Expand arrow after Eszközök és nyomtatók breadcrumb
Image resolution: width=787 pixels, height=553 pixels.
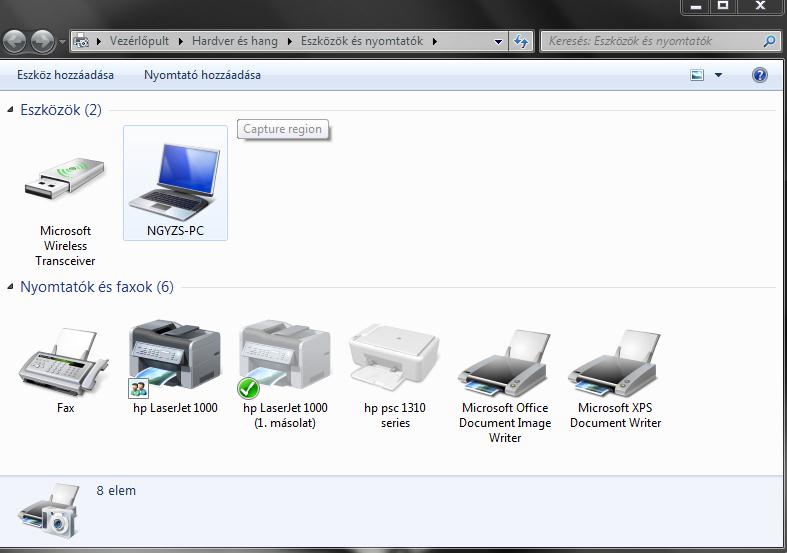435,41
